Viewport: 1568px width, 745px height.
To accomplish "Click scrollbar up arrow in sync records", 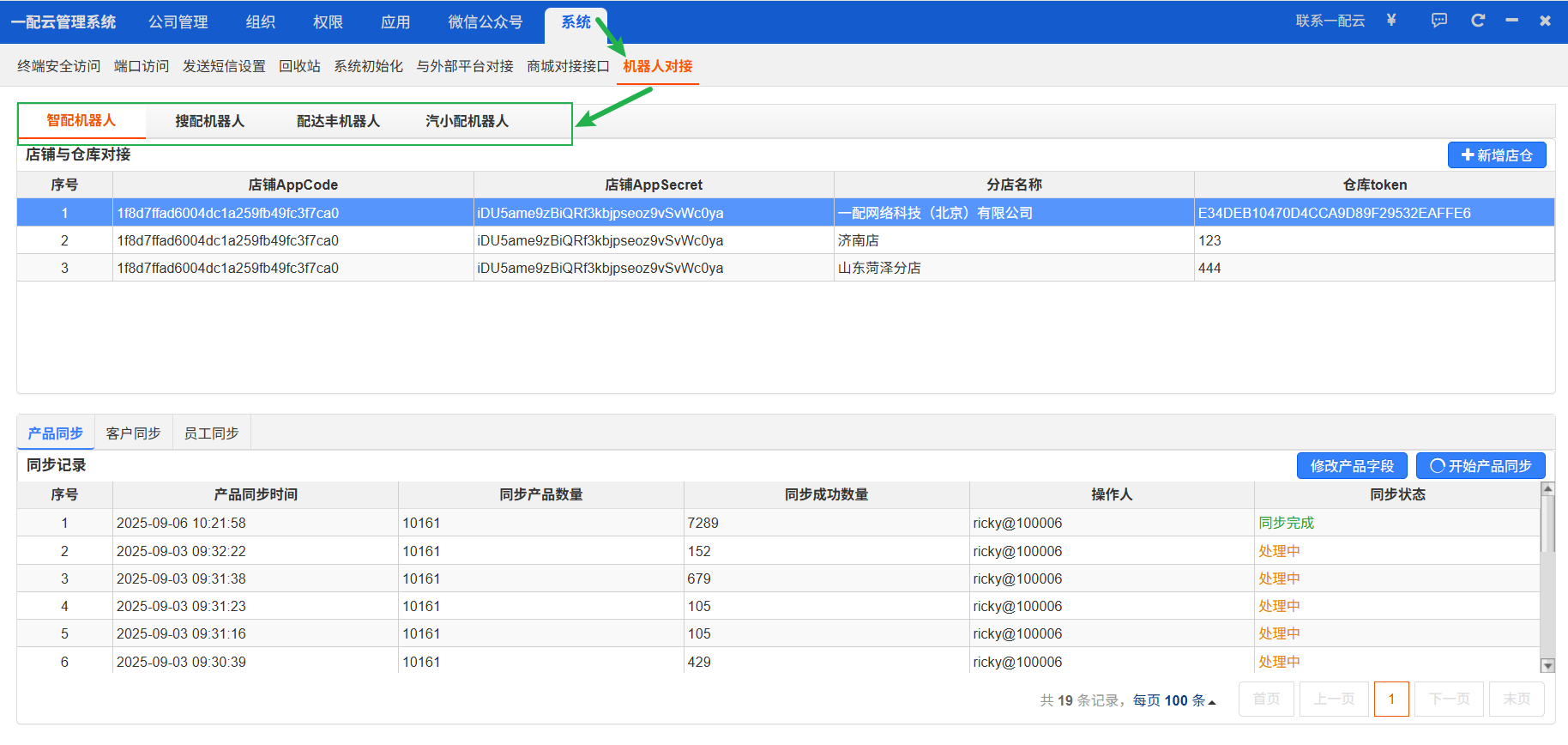I will click(1547, 489).
